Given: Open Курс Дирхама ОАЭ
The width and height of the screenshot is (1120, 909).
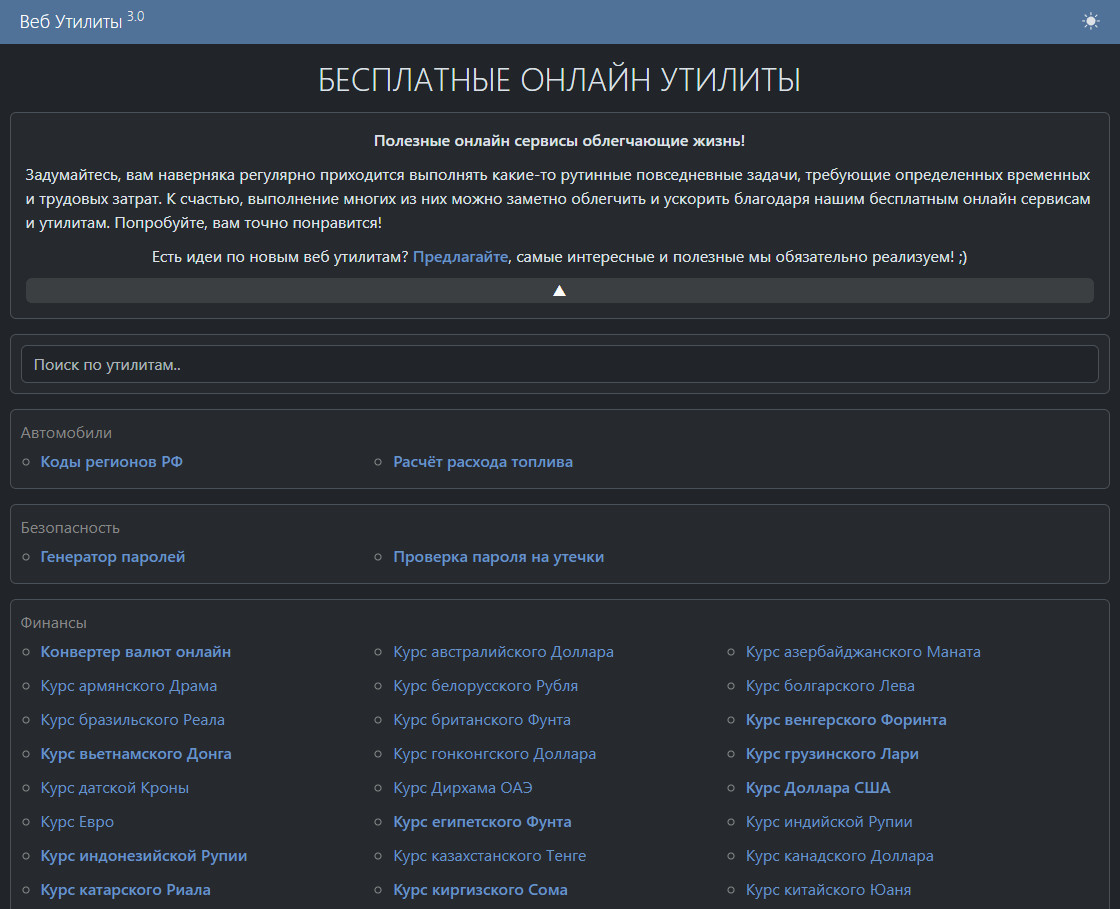Looking at the screenshot, I should (x=463, y=788).
